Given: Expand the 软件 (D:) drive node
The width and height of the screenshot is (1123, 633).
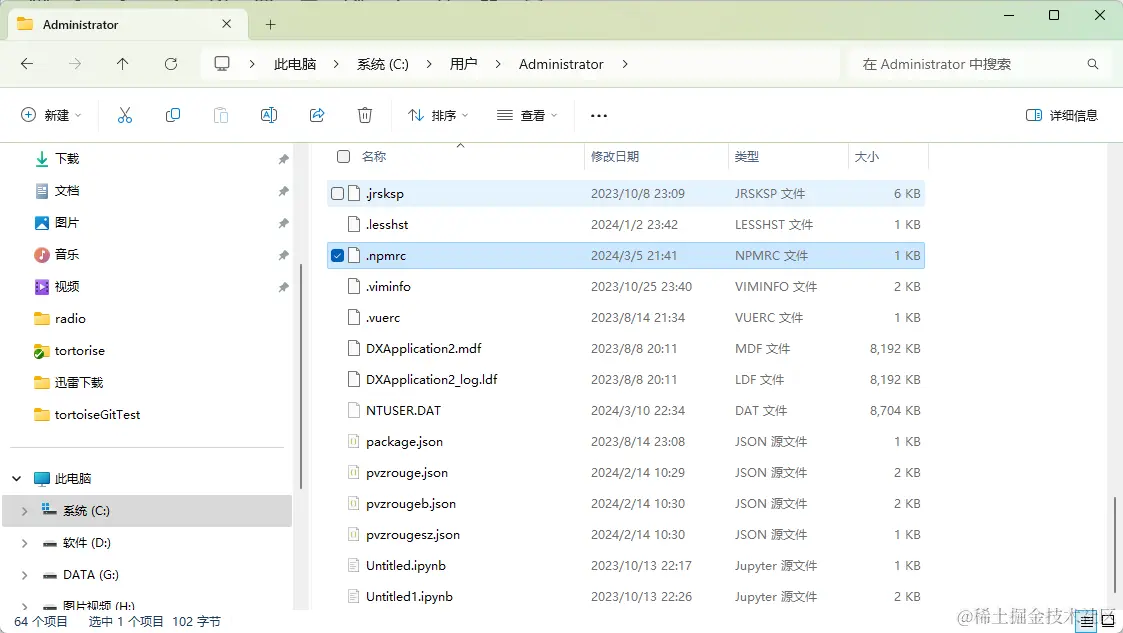Looking at the screenshot, I should click(24, 543).
